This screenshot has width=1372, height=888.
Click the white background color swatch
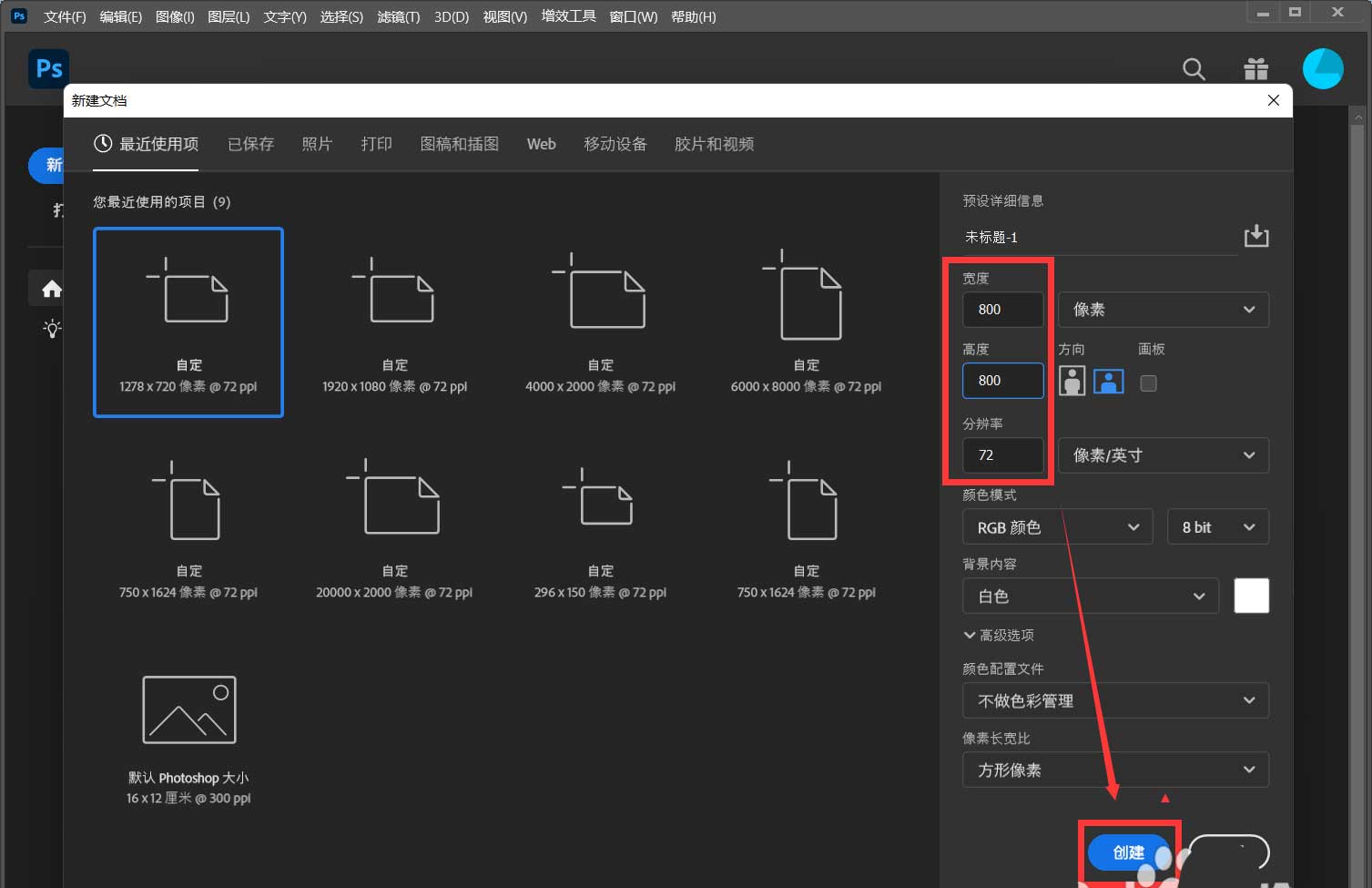[1252, 596]
